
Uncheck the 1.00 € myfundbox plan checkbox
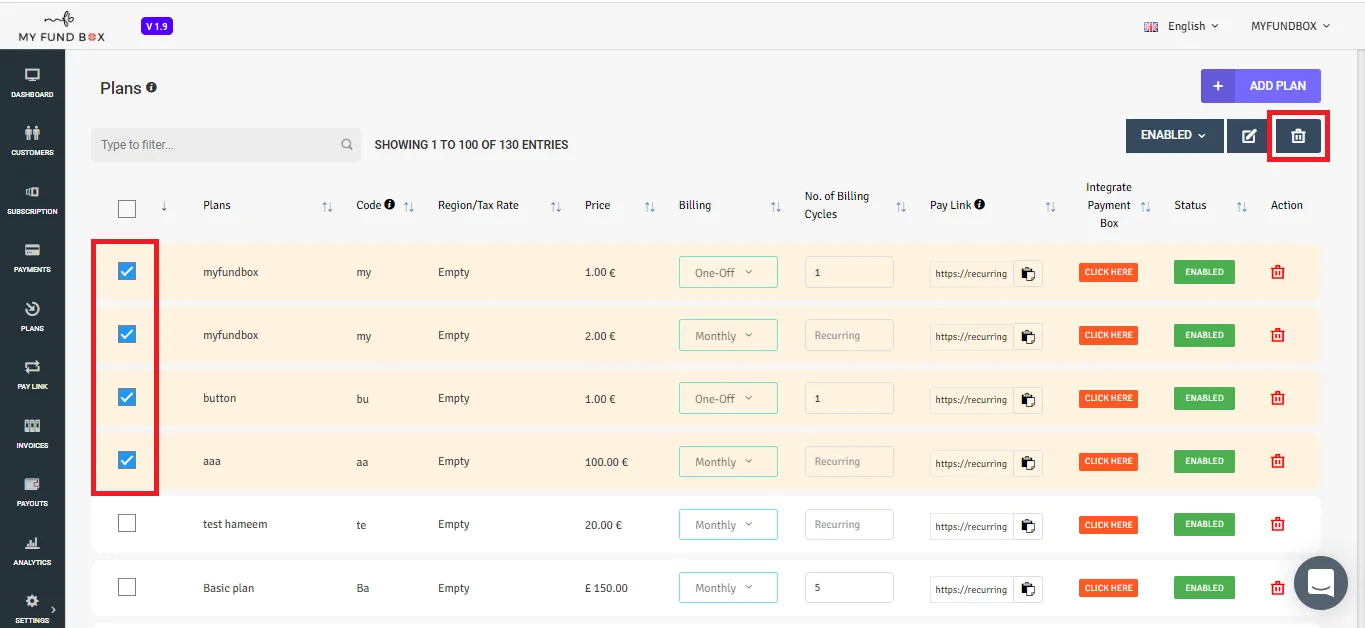click(127, 271)
